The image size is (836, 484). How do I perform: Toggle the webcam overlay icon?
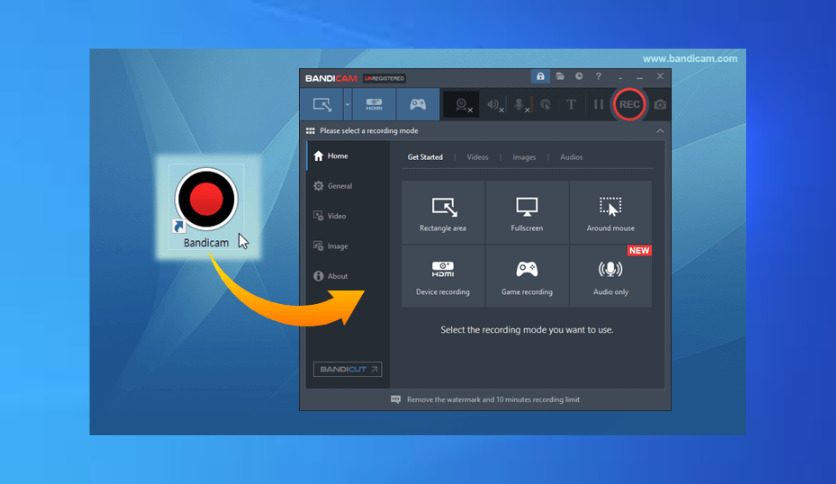[462, 105]
